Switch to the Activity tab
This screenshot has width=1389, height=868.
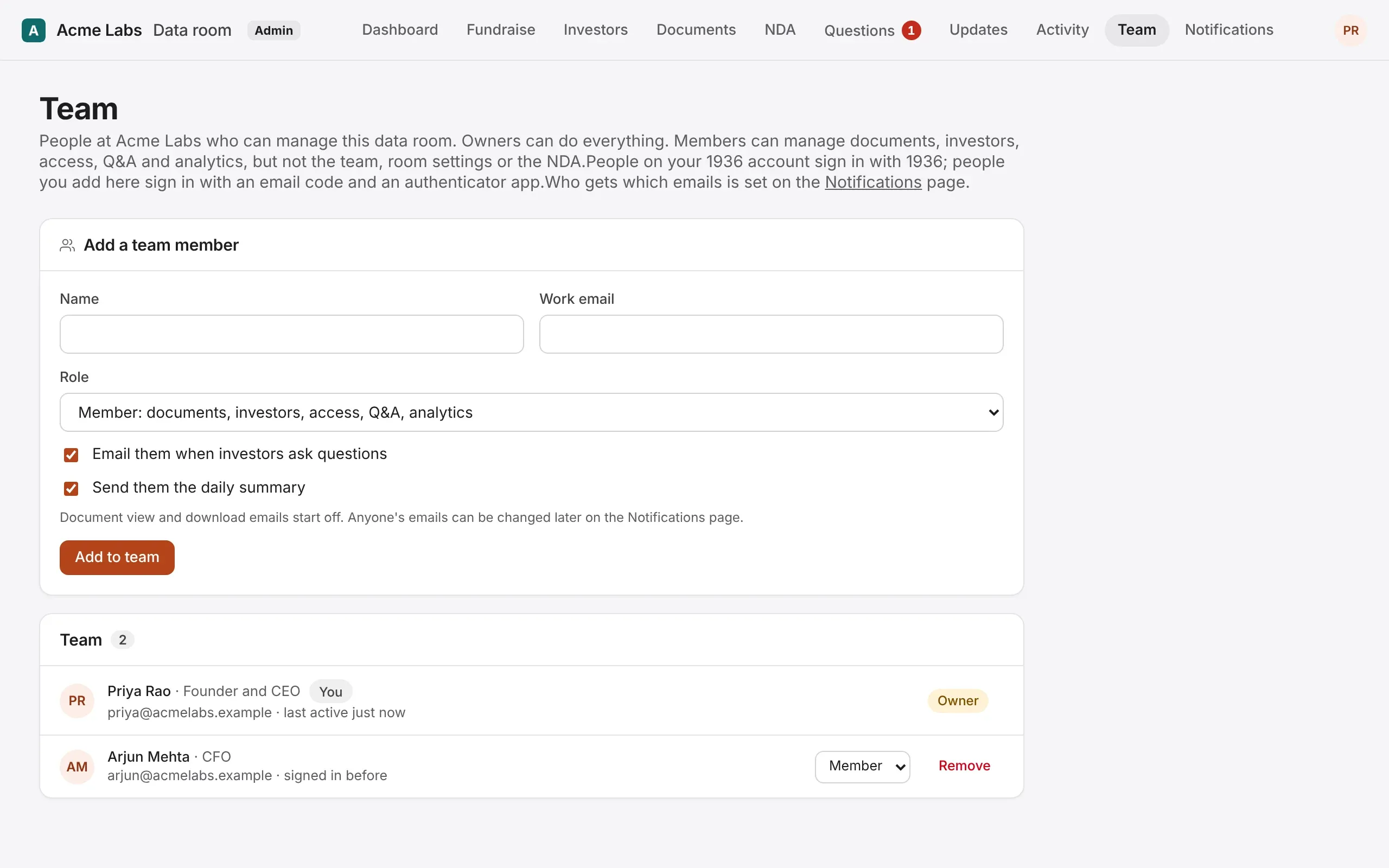click(1062, 30)
